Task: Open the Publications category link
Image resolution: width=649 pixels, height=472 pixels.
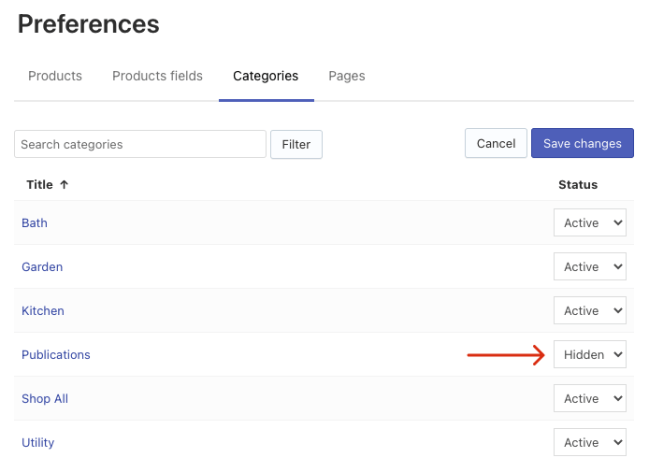Action: (x=56, y=355)
